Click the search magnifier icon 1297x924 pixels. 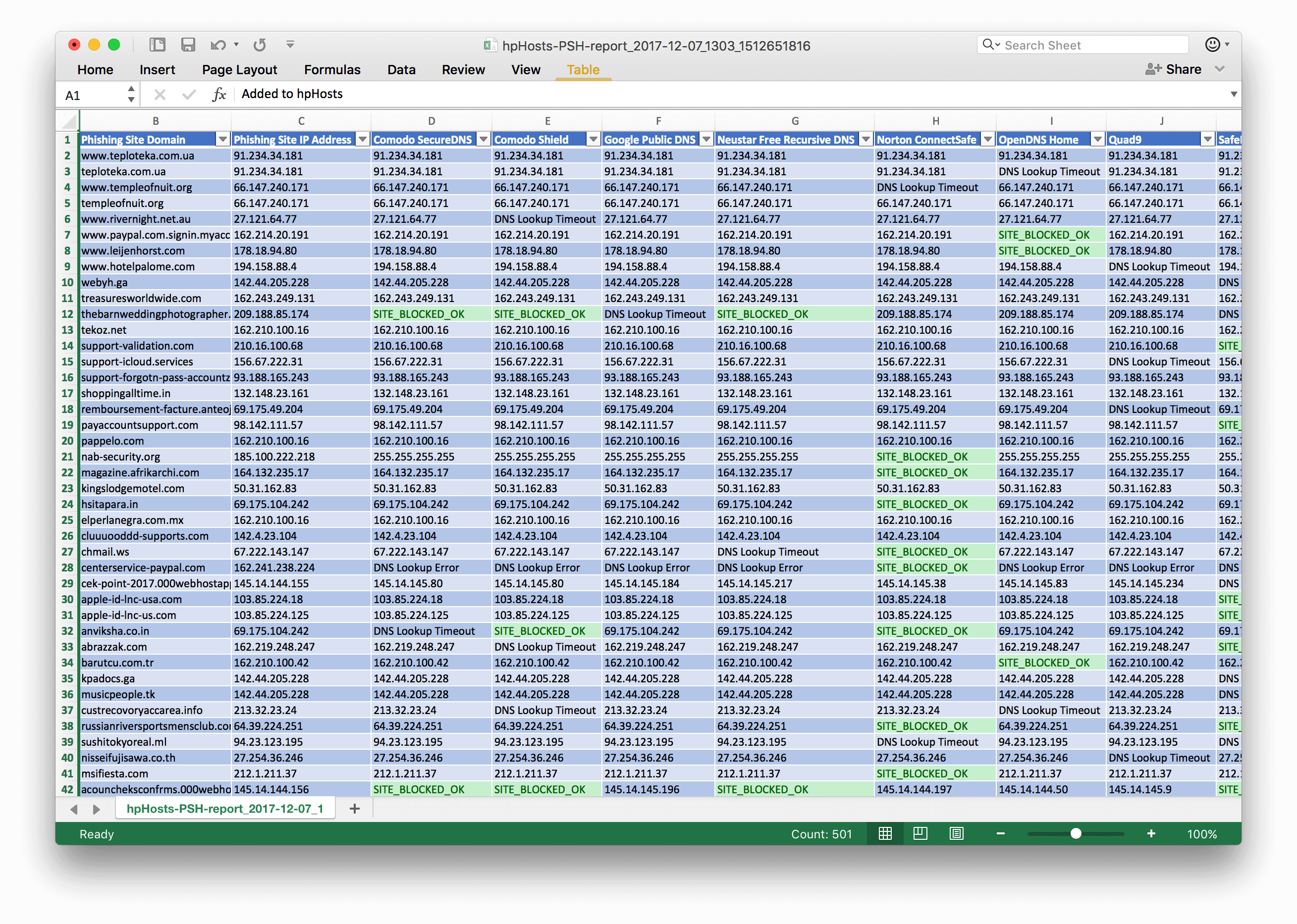[991, 45]
